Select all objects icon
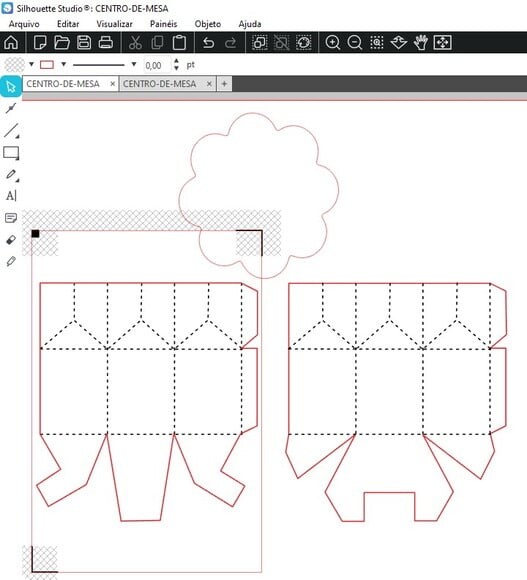Screen dimensions: 527x580 260,43
